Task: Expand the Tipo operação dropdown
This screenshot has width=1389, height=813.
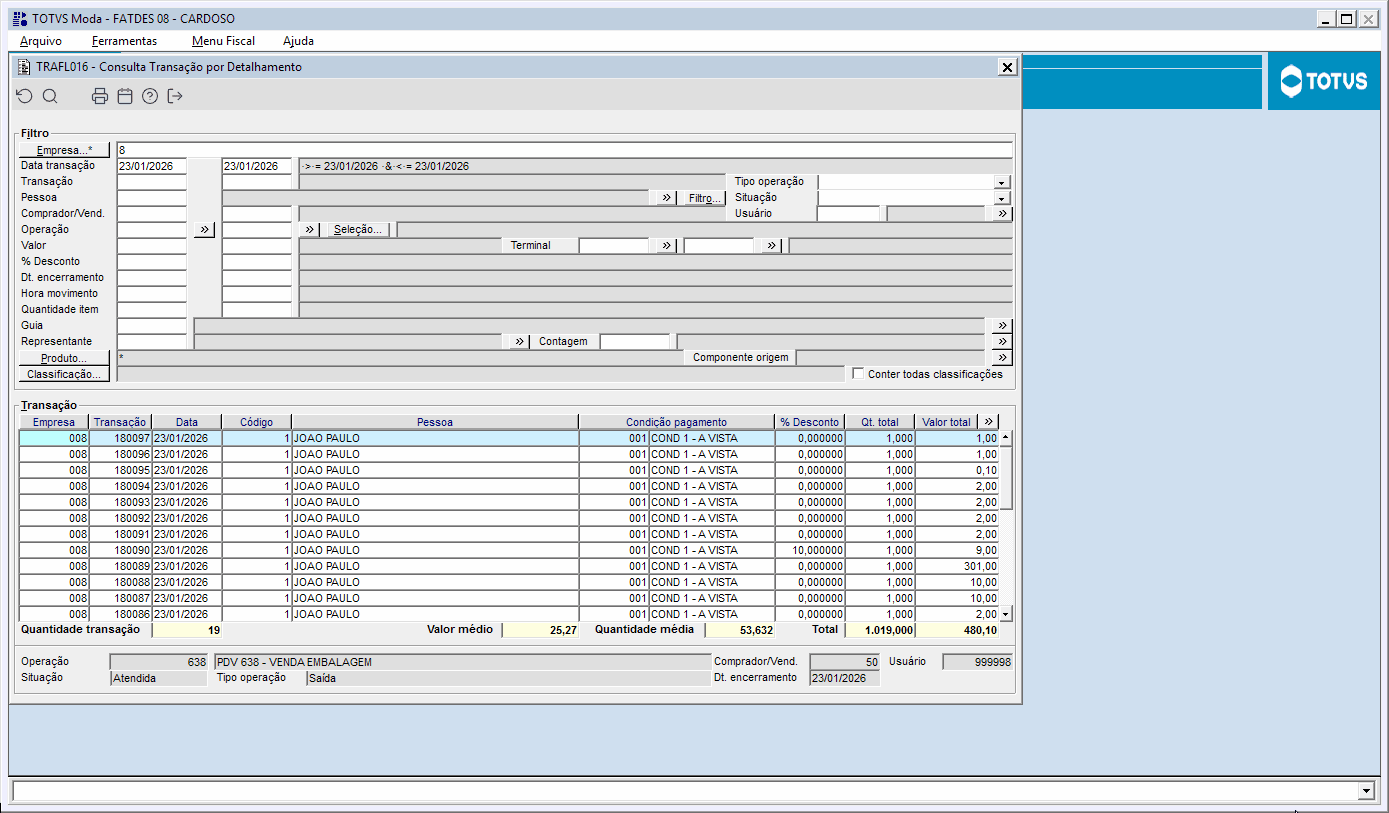Action: (1001, 182)
